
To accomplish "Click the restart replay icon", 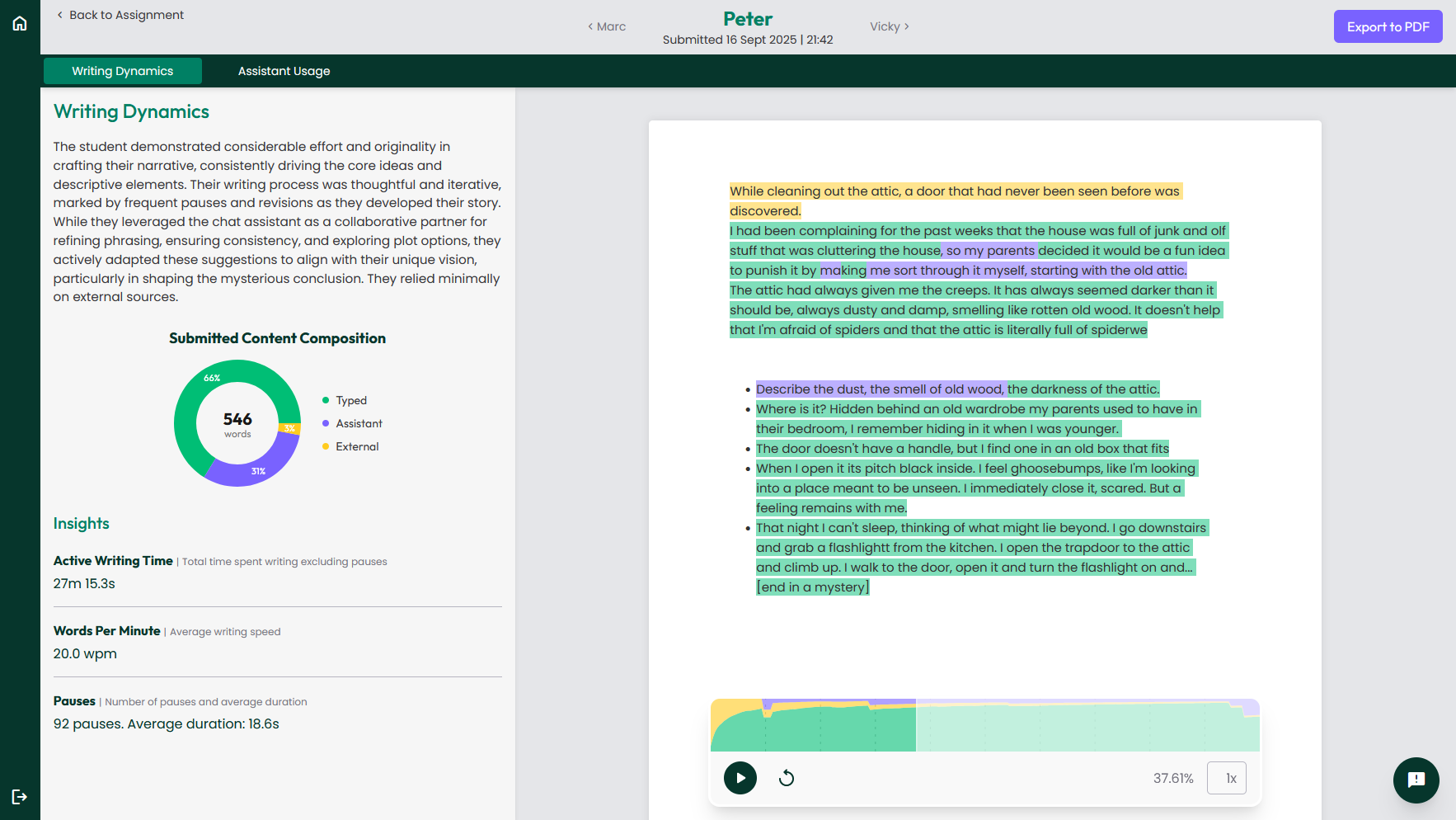I will coord(787,778).
